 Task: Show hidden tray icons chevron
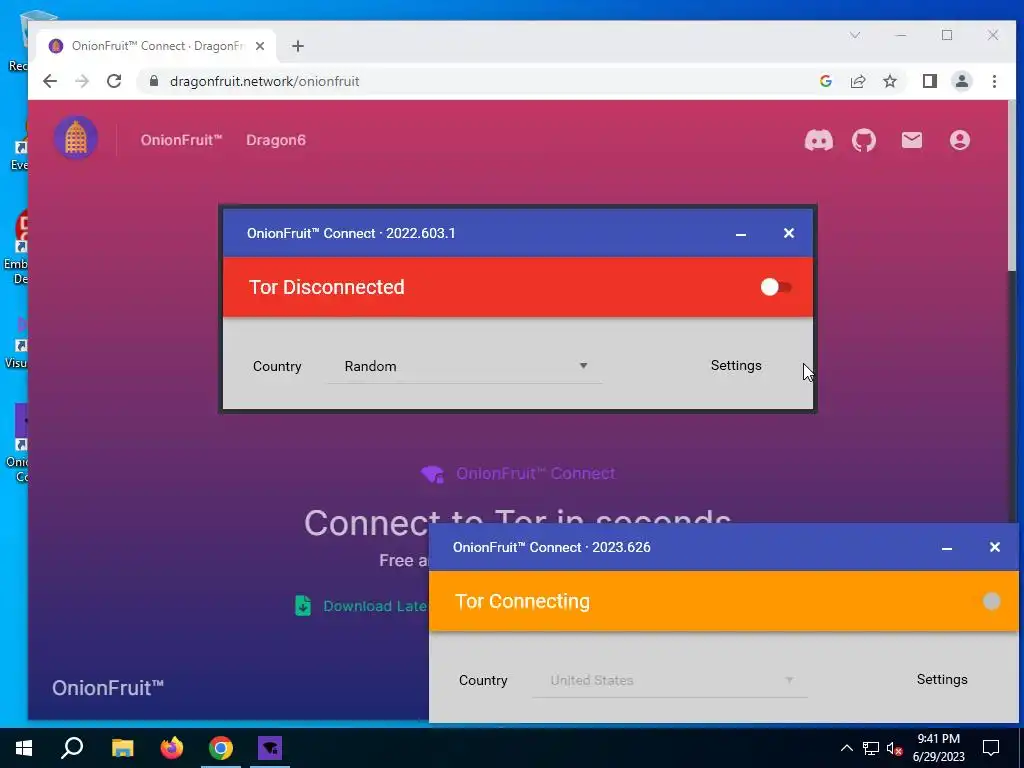(x=846, y=748)
